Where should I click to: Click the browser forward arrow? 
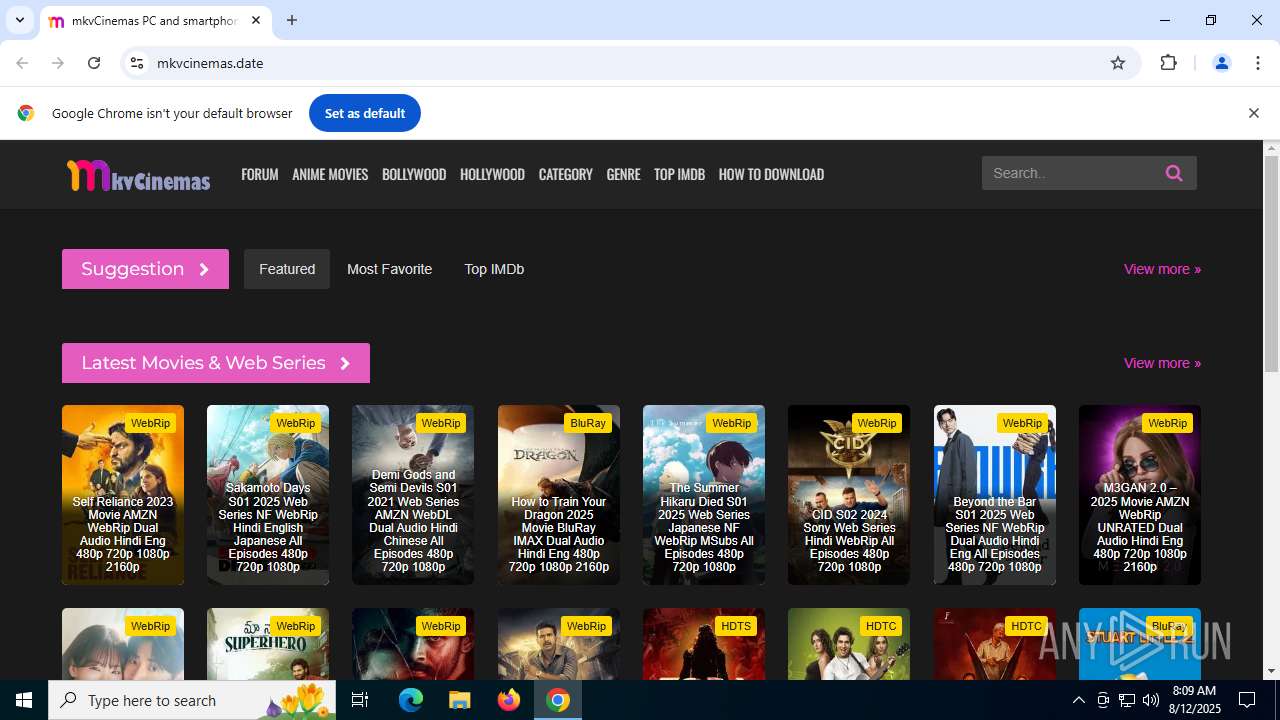58,63
